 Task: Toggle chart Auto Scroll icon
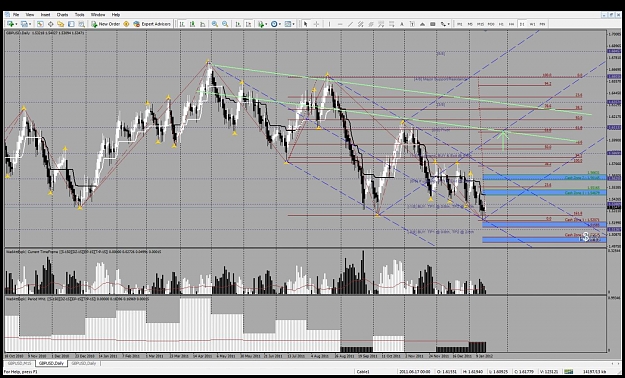tap(238, 24)
